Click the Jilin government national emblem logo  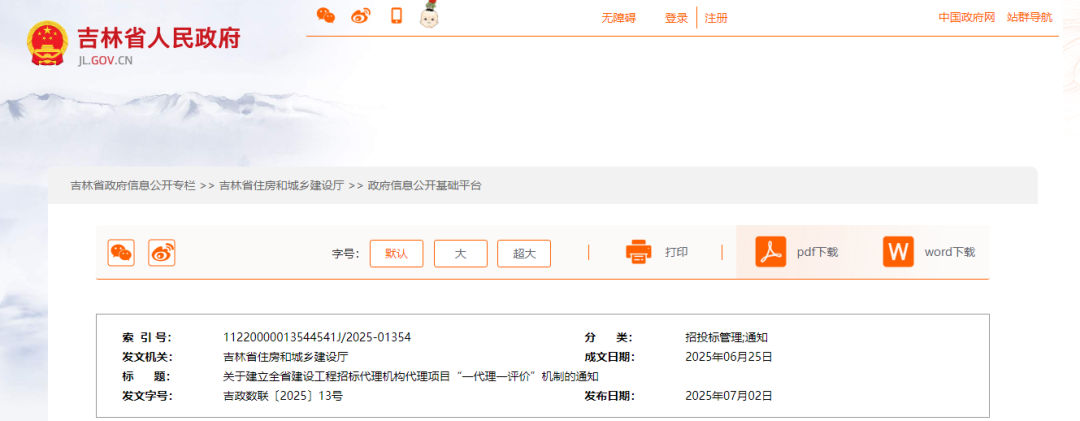pos(48,43)
